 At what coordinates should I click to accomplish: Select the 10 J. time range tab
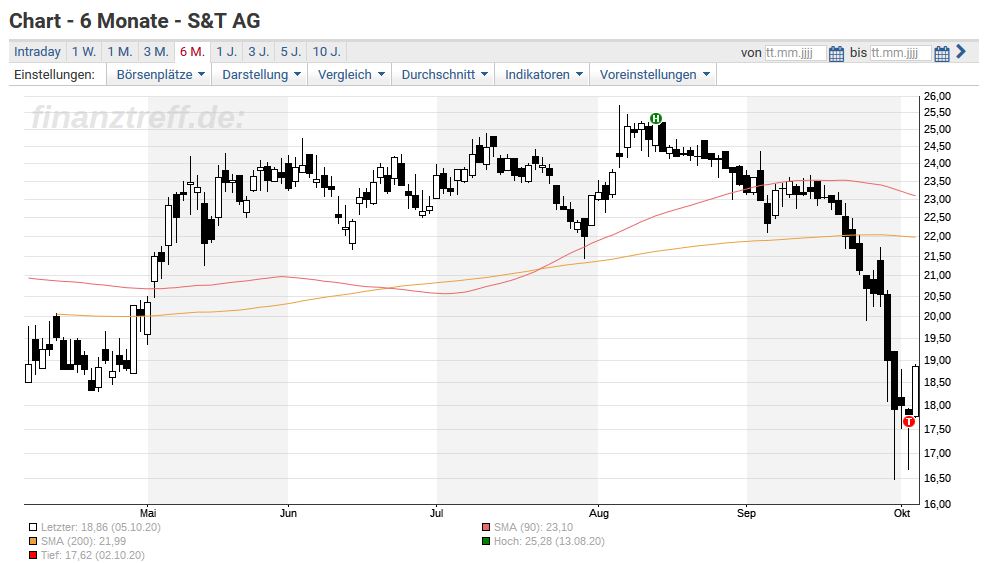326,52
